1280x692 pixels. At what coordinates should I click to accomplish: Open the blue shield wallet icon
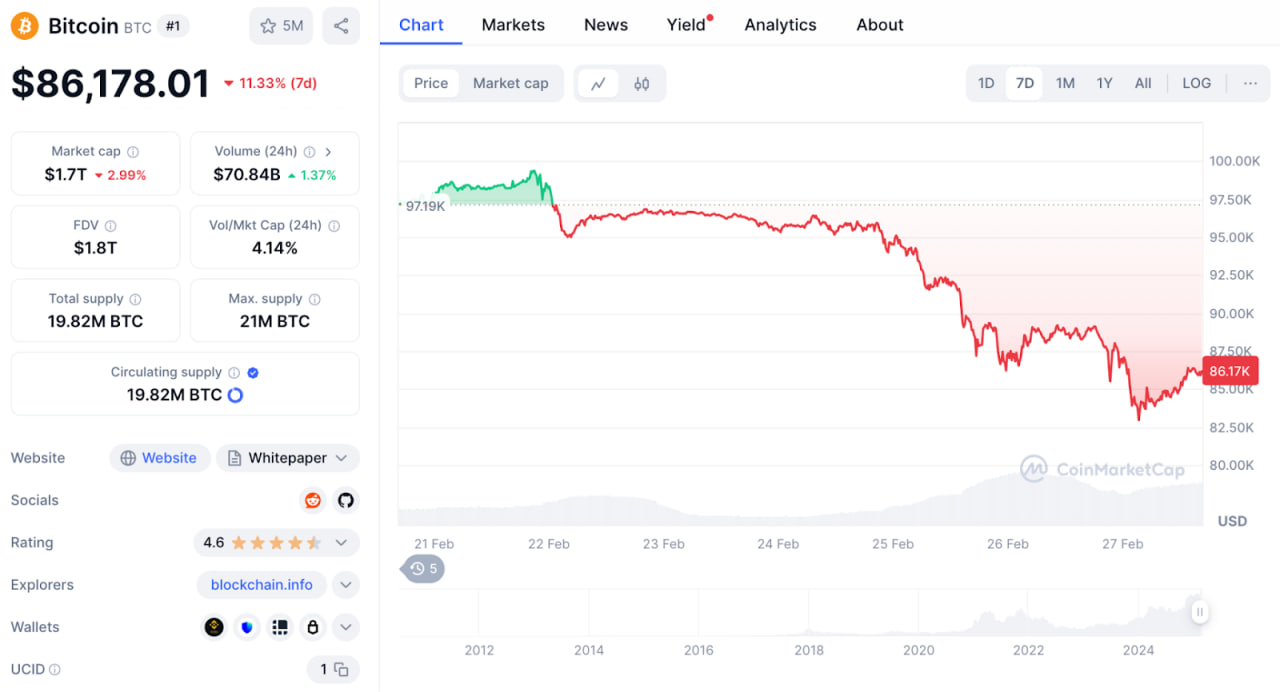click(x=247, y=627)
